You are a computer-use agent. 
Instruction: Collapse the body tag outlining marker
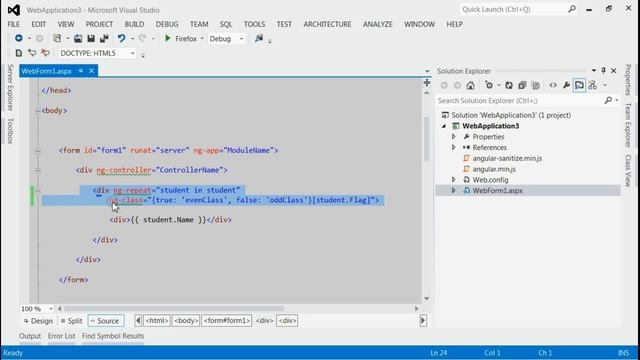point(38,111)
